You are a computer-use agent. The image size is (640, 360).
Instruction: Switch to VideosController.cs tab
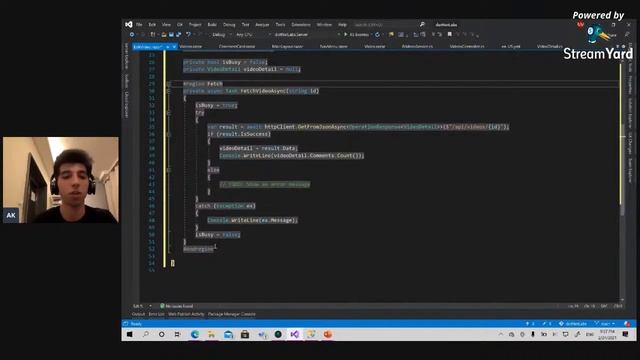click(x=467, y=47)
